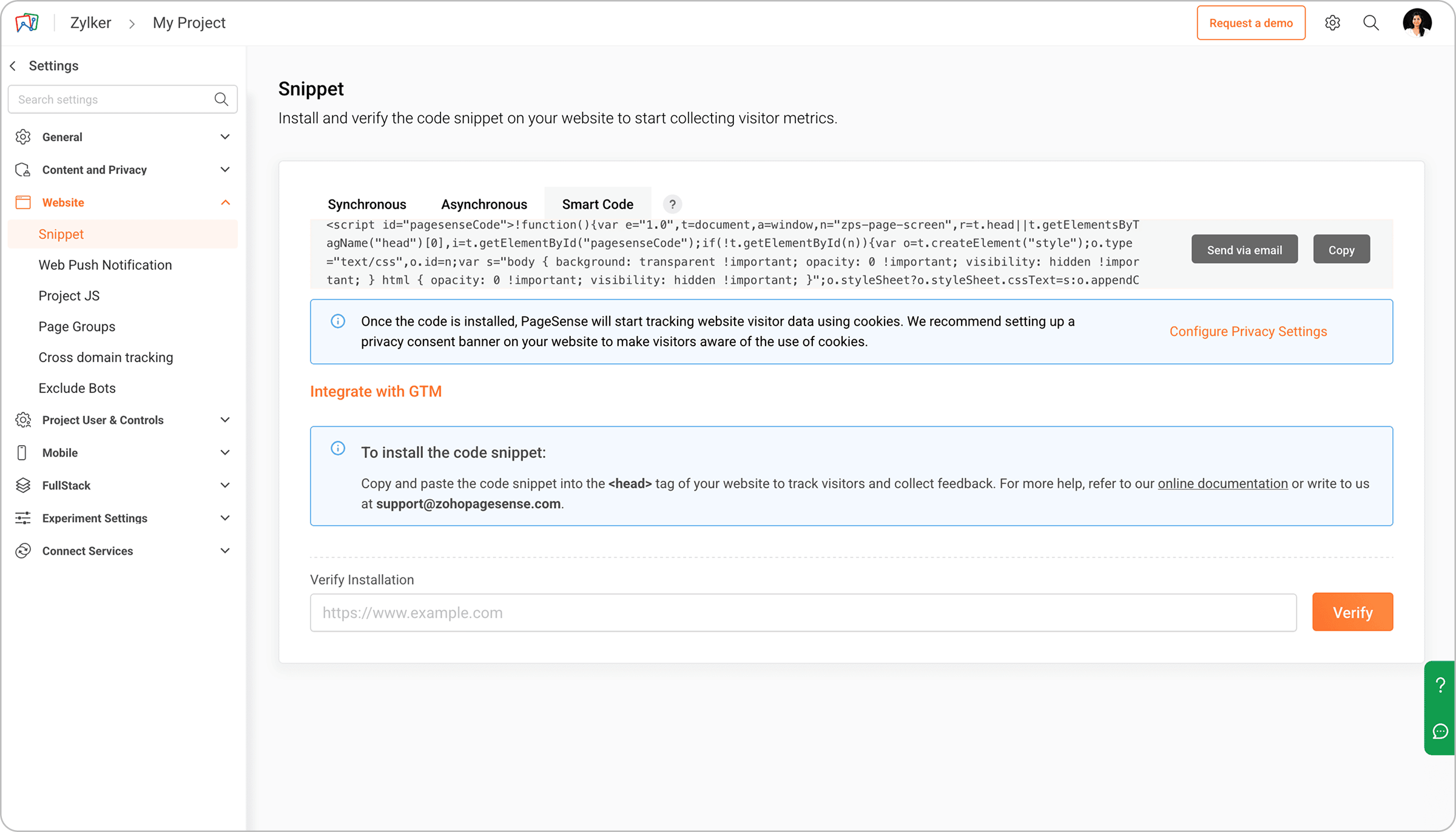Screen dimensions: 1456x832
Task: Focus the Verify Installation URL field
Action: pos(803,612)
